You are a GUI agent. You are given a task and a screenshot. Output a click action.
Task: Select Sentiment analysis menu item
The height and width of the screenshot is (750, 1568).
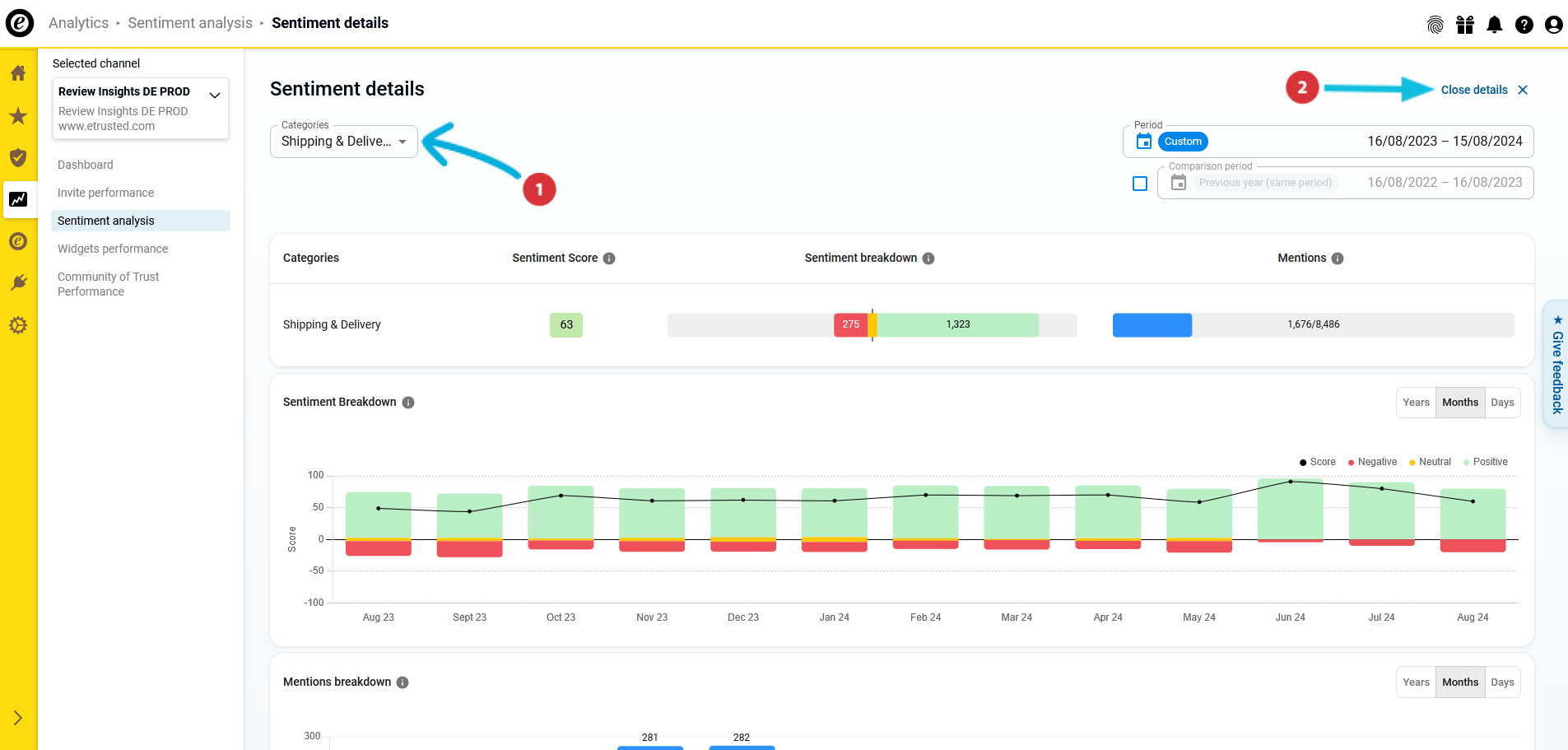click(141, 221)
